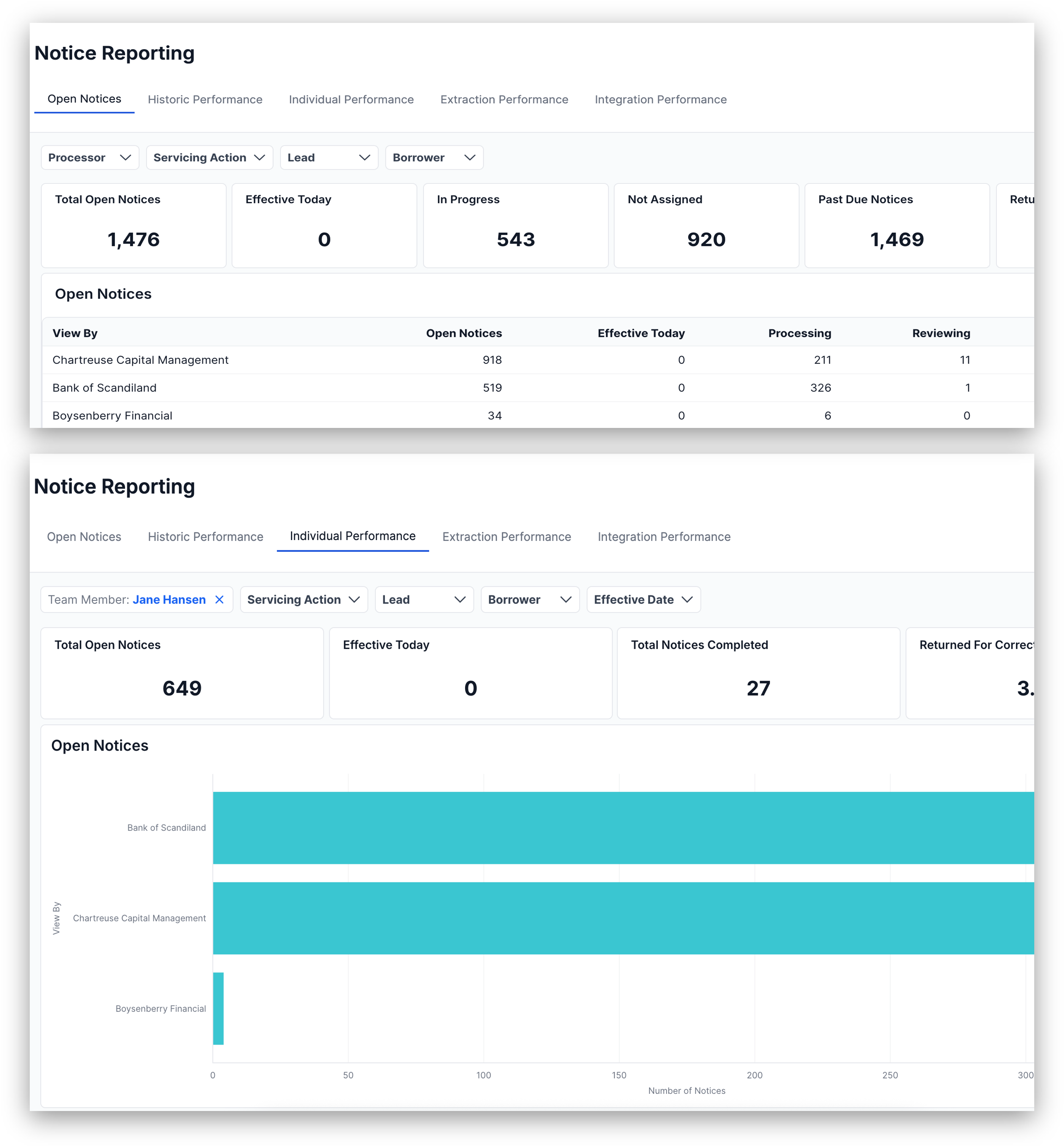Switch to Open Notices tab in the lower panel
Viewport: 1064px width, 1148px height.
[x=84, y=537]
